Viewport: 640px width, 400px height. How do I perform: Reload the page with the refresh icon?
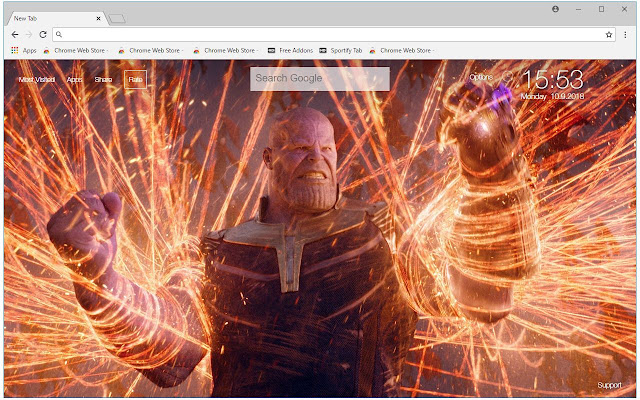(43, 35)
